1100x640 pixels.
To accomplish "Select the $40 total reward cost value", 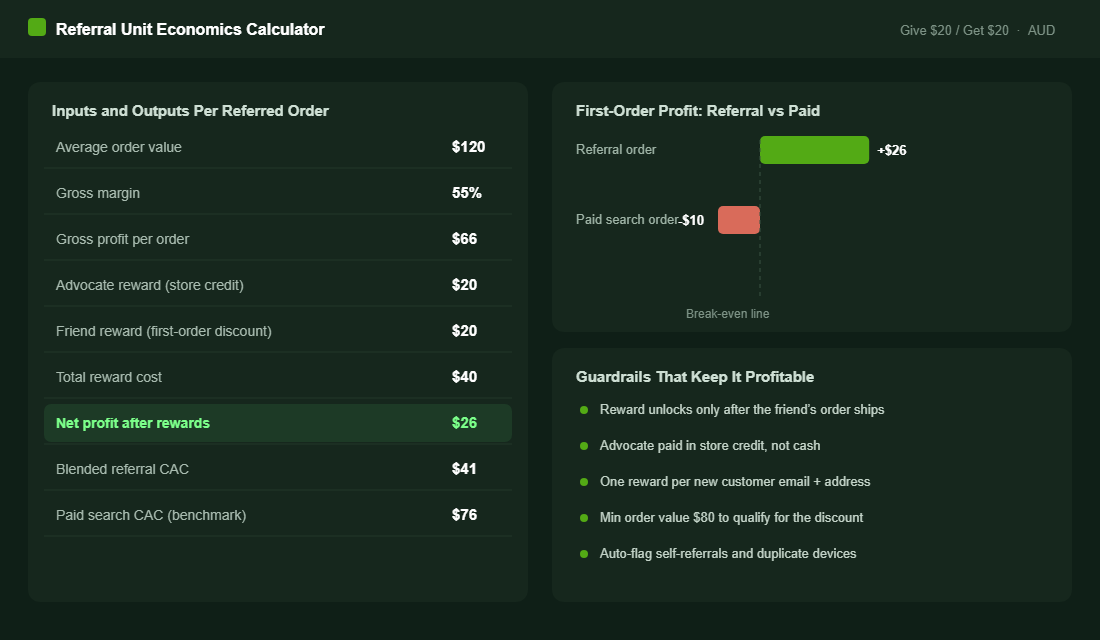I will coord(464,377).
